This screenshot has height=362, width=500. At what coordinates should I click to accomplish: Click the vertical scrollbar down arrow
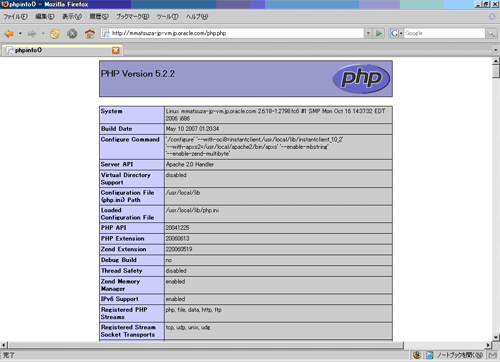496,337
